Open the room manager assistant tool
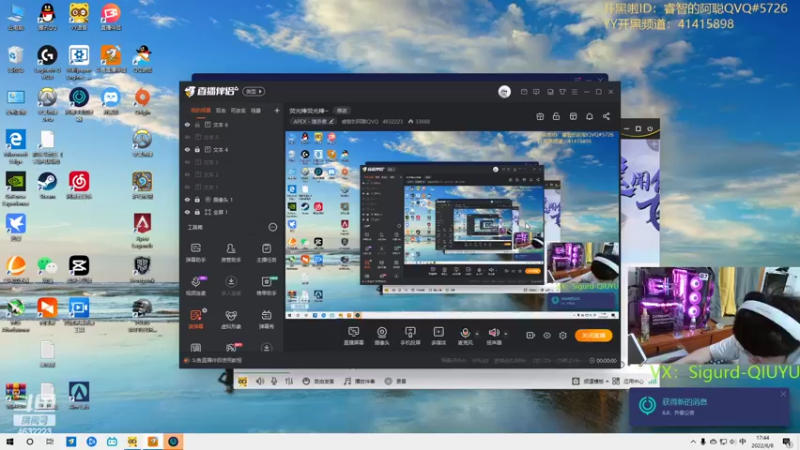Viewport: 800px width, 450px height. click(x=231, y=253)
